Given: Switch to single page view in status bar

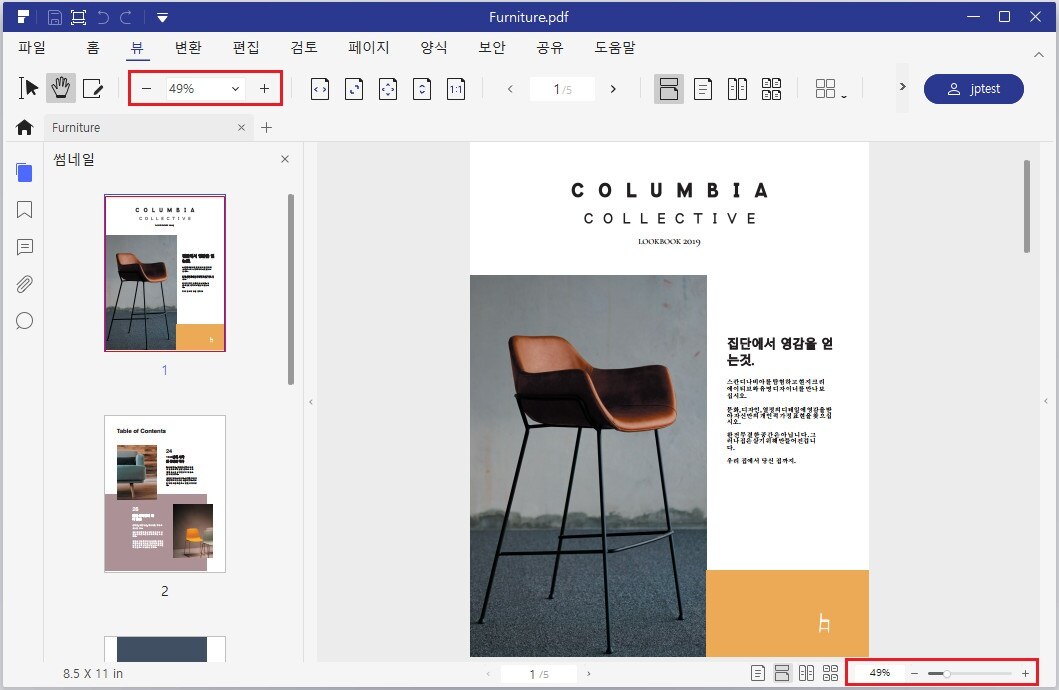Looking at the screenshot, I should 758,673.
